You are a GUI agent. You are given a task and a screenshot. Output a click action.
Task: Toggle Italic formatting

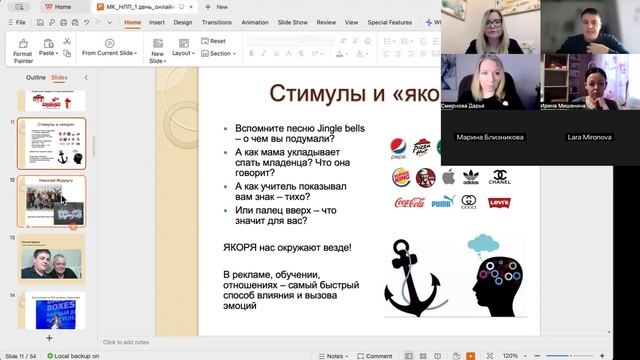pyautogui.click(x=264, y=53)
